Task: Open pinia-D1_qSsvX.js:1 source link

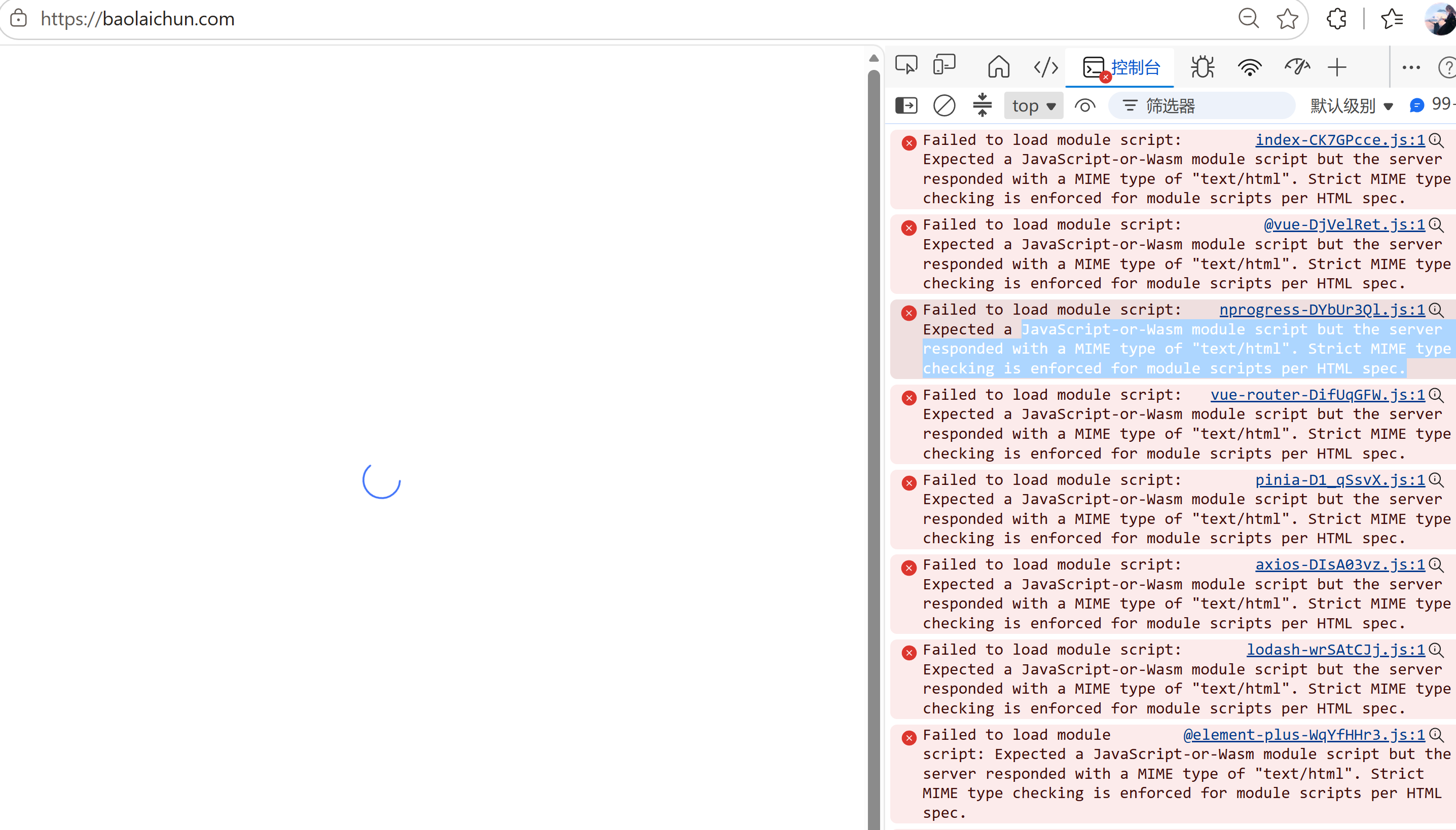Action: [1340, 480]
